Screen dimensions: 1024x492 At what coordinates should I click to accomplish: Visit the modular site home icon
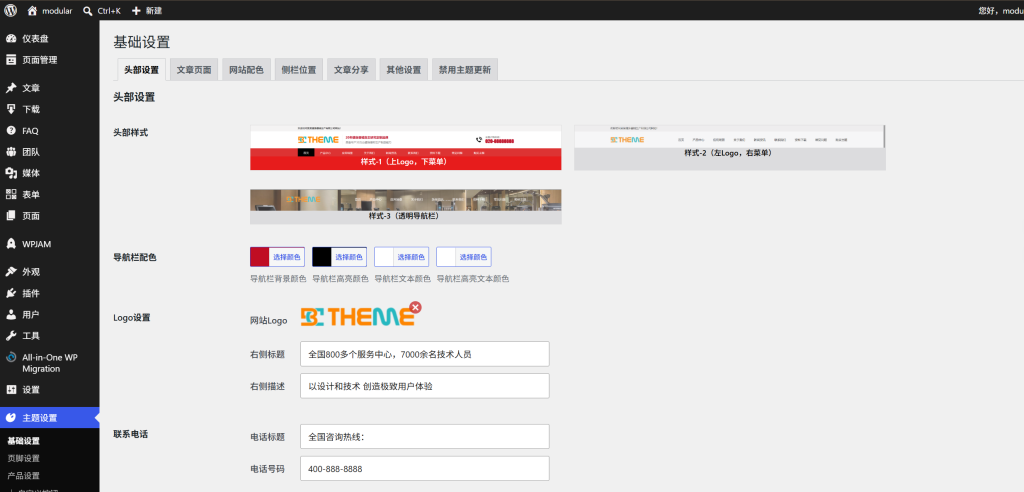coord(32,10)
